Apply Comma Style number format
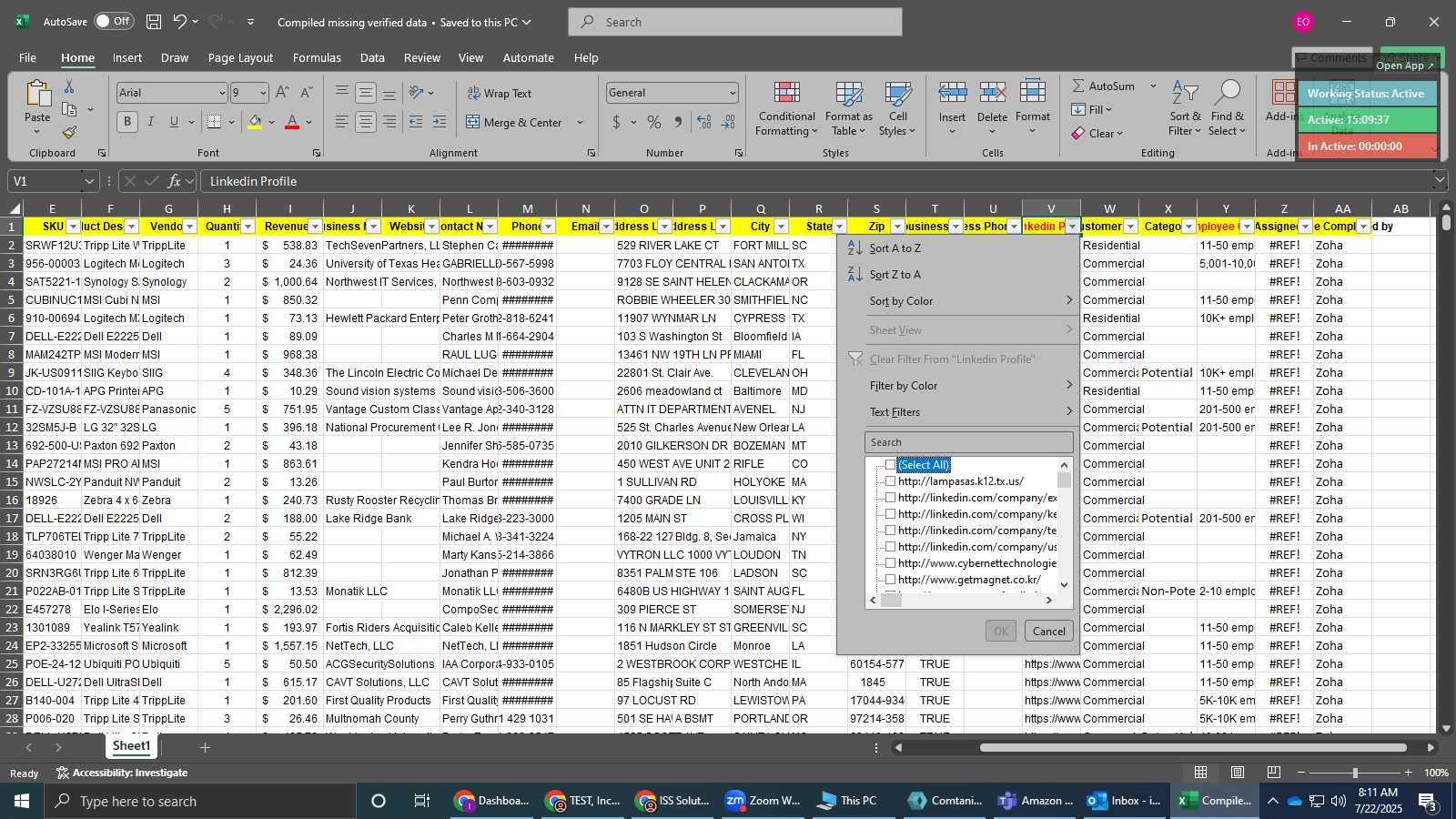1456x819 pixels. [x=678, y=122]
